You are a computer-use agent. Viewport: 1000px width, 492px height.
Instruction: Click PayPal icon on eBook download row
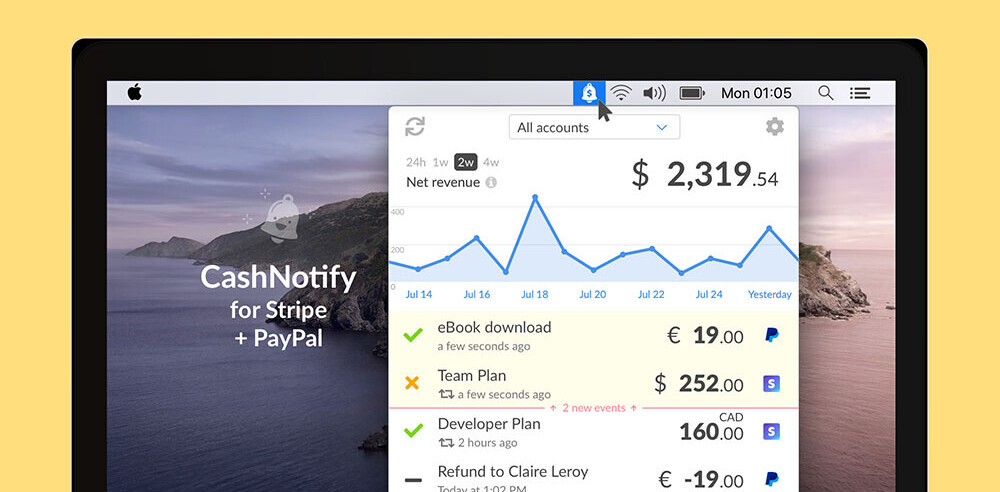click(x=771, y=335)
